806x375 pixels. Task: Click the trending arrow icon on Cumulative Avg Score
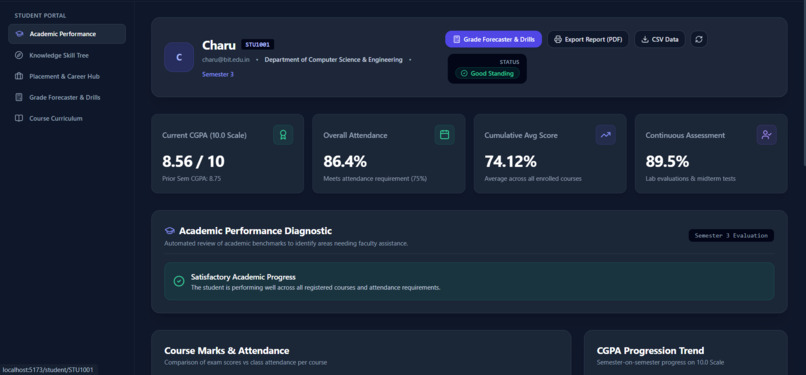tap(606, 135)
